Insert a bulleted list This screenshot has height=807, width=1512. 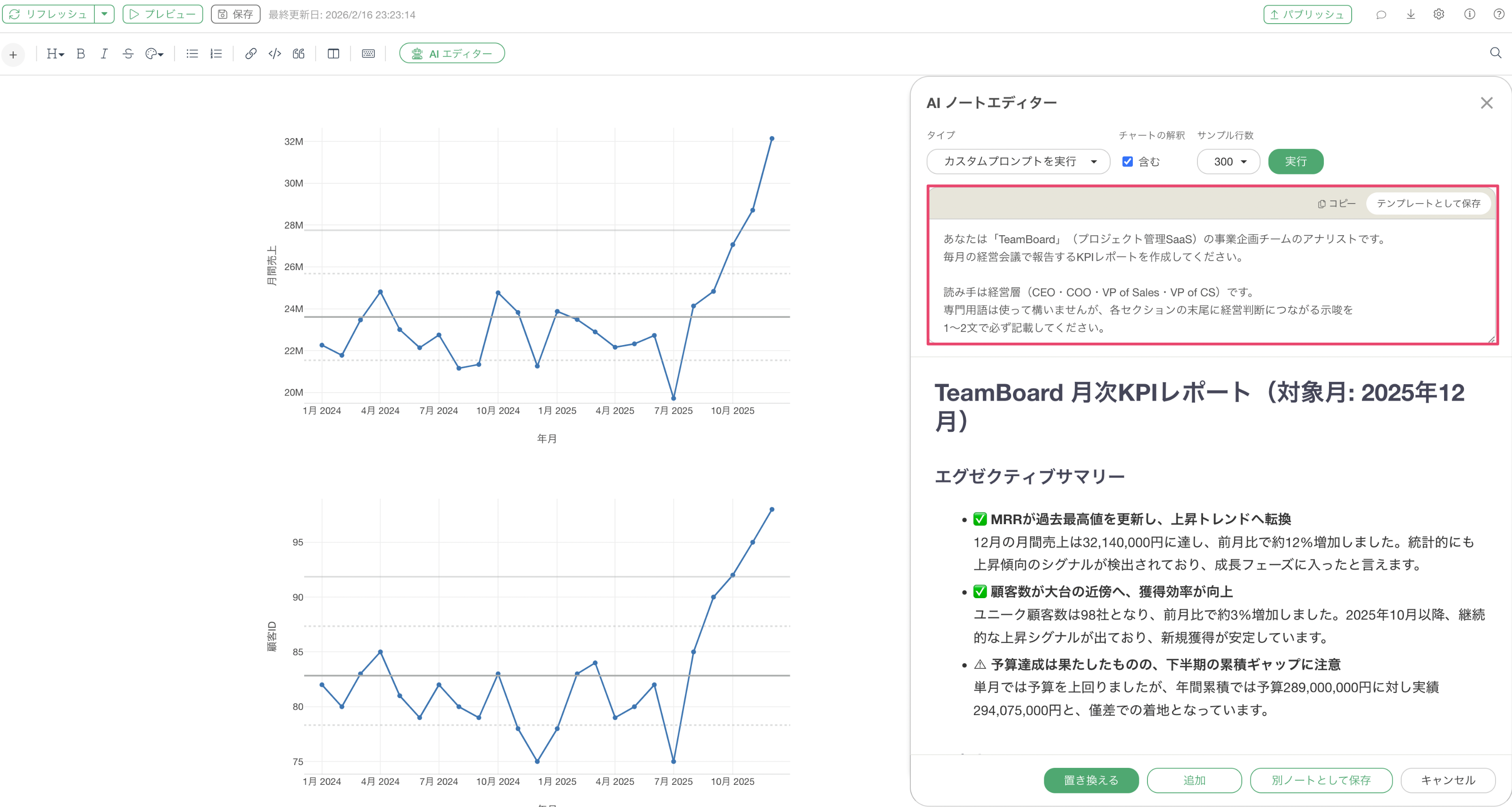point(192,54)
